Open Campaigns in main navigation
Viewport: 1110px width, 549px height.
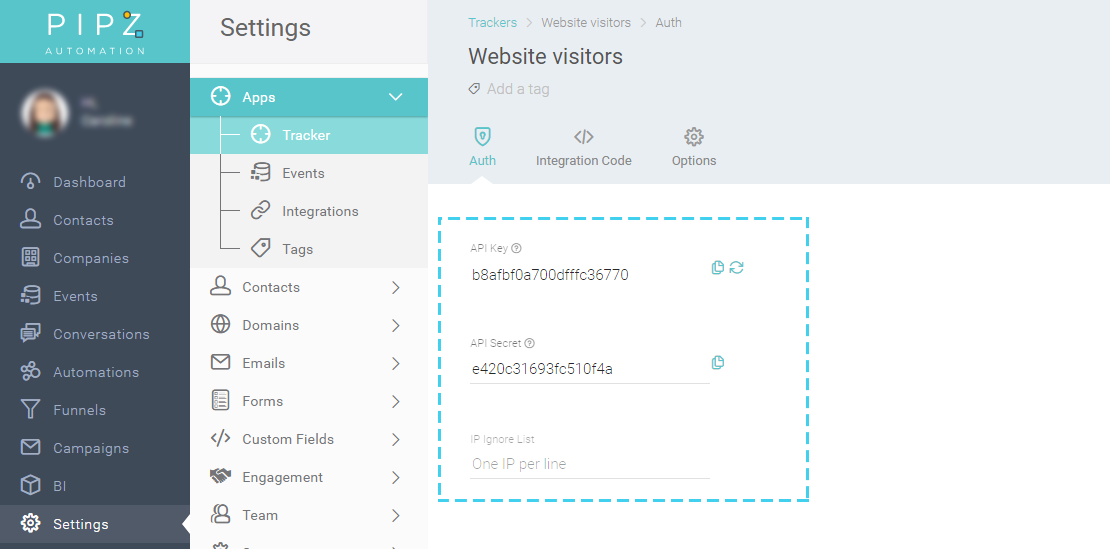coord(91,448)
